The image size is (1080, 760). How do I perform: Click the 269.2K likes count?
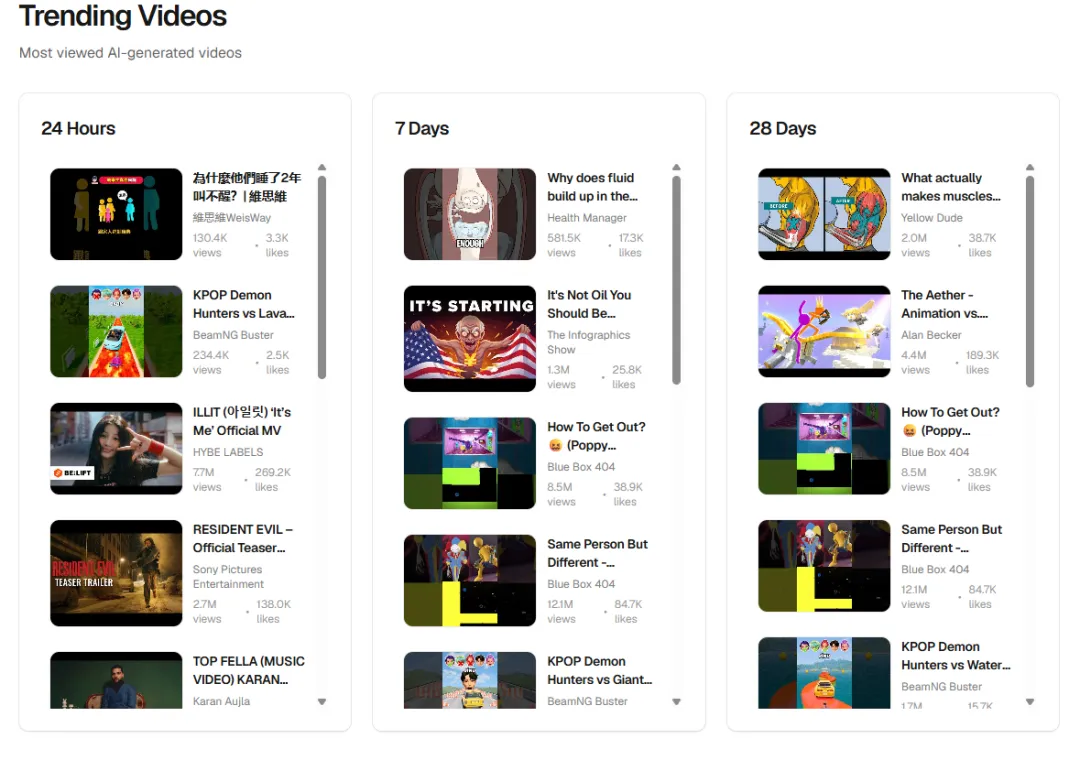[272, 480]
